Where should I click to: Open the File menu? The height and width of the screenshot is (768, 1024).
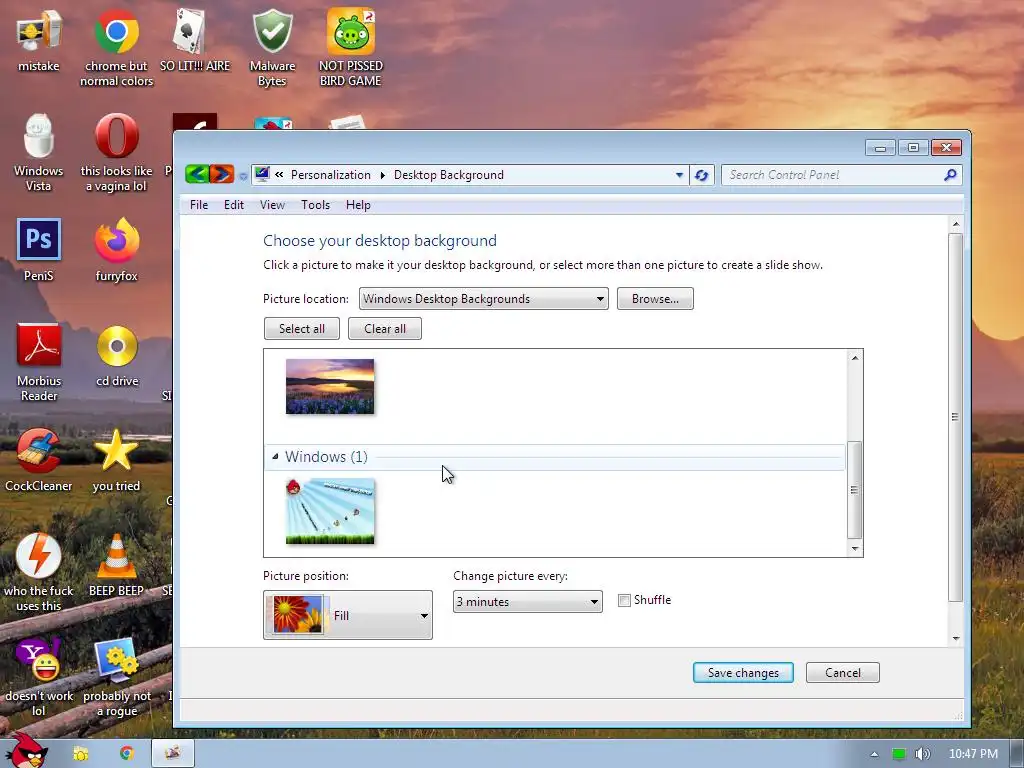pos(199,205)
